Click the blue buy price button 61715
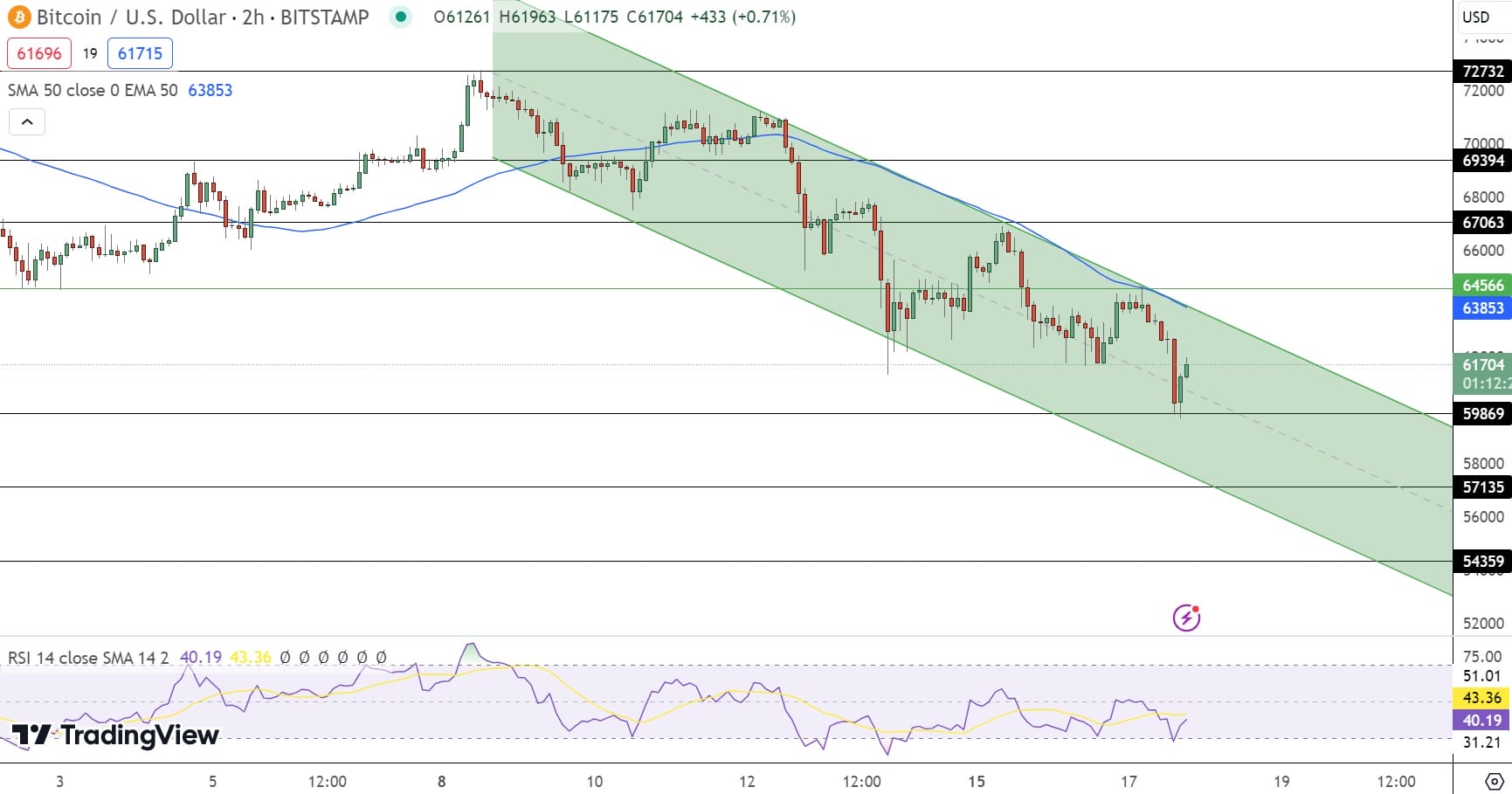The width and height of the screenshot is (1512, 794). click(140, 53)
